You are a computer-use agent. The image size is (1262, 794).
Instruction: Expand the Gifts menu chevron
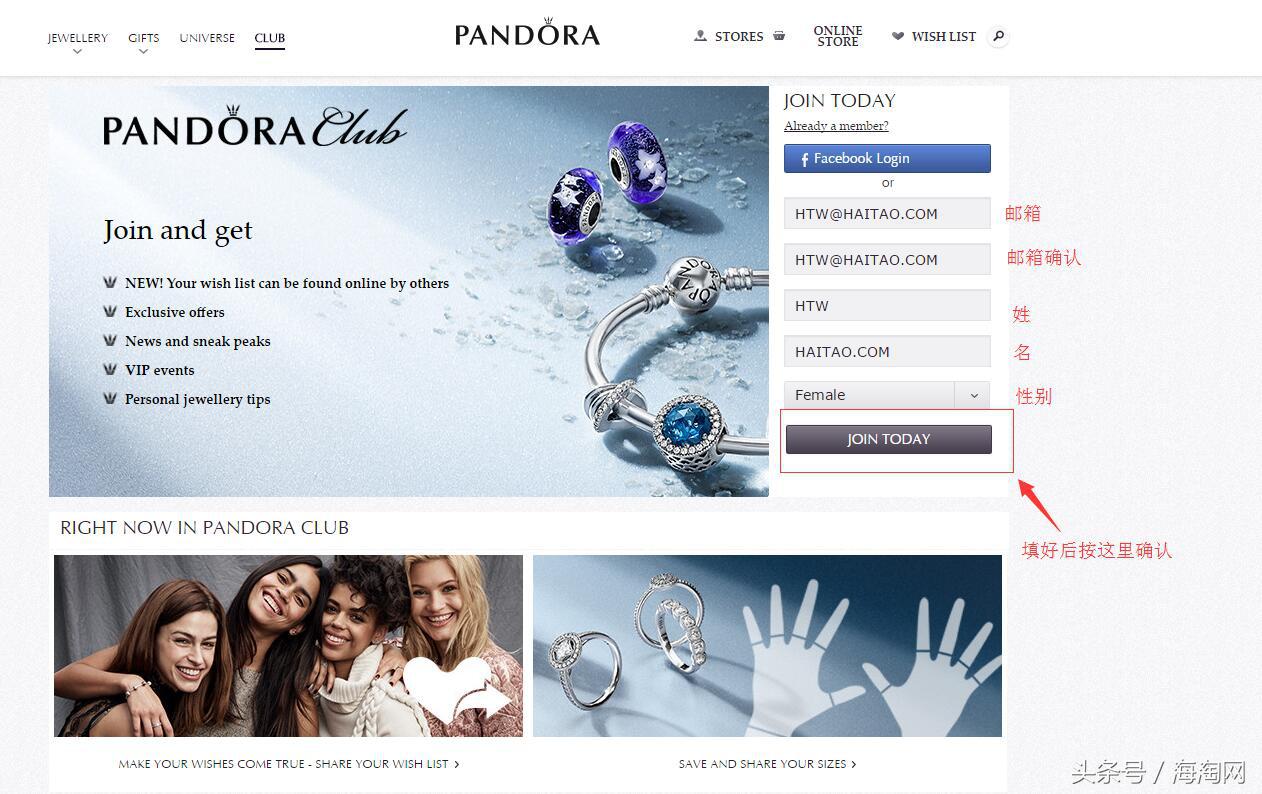143,51
